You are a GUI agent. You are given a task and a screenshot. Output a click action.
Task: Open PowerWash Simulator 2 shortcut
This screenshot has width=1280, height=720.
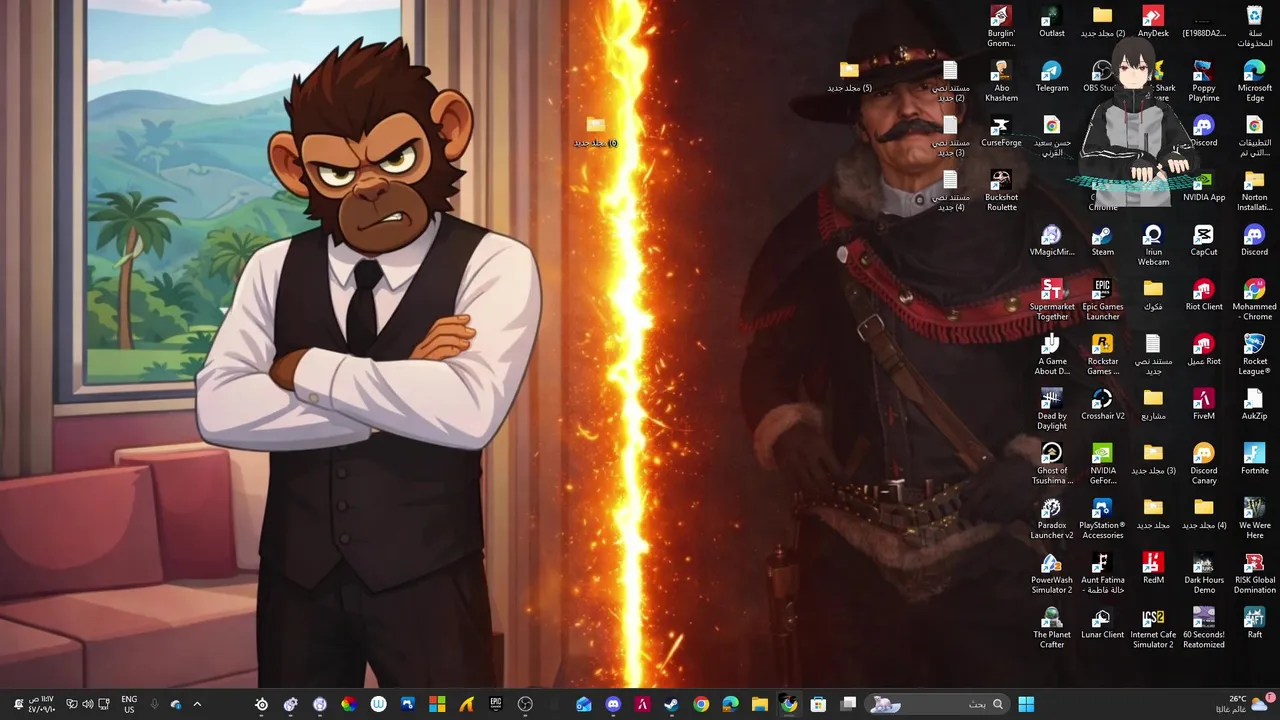point(1051,574)
